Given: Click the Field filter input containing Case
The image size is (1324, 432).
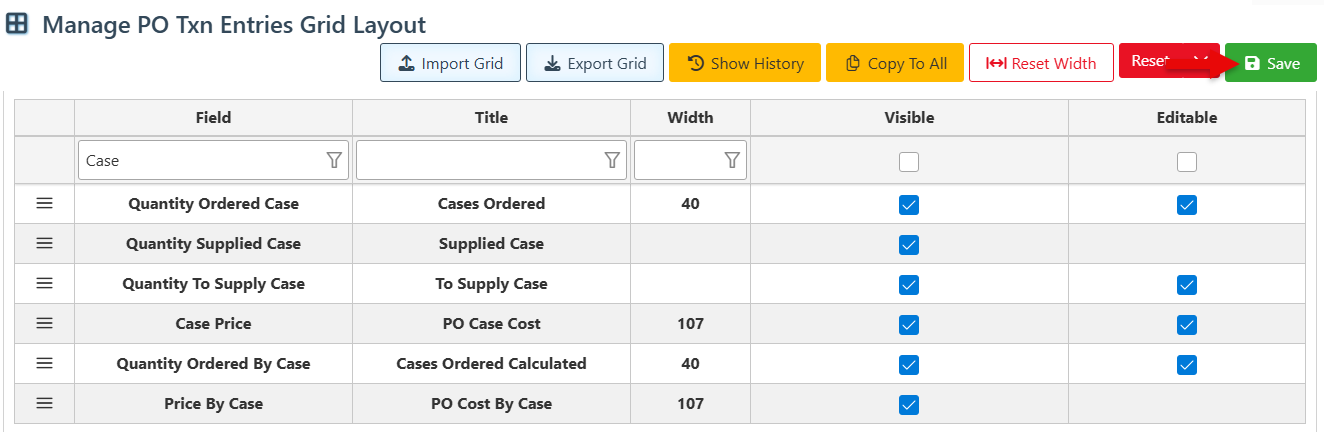Looking at the screenshot, I should [200, 160].
